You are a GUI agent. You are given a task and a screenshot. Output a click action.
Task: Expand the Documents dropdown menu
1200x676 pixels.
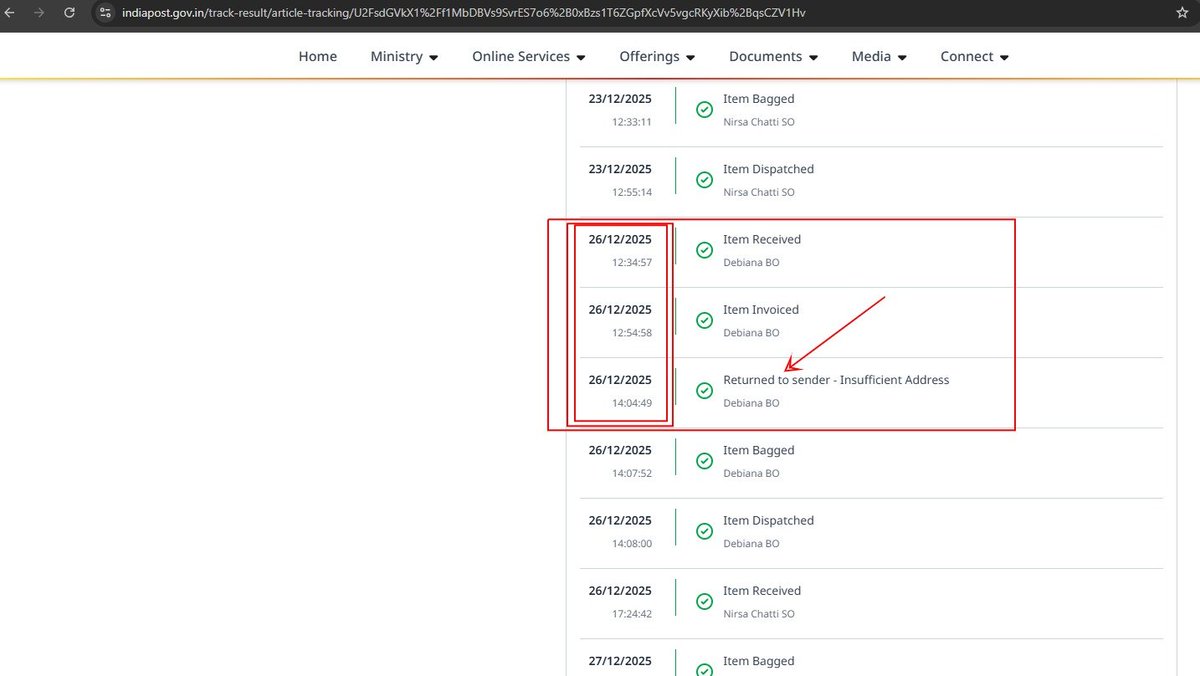point(774,57)
